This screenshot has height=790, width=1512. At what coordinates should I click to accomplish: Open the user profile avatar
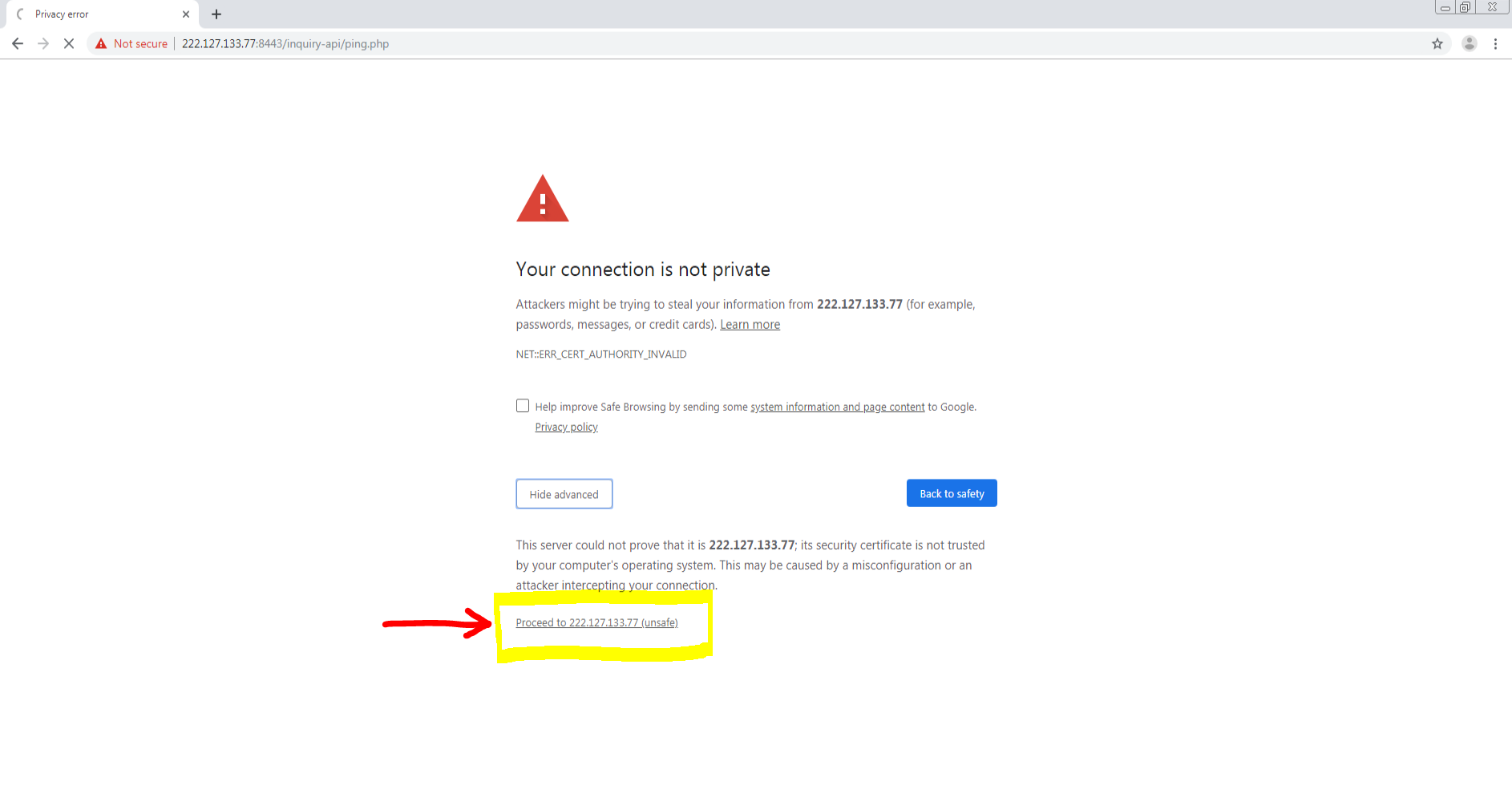[1470, 44]
